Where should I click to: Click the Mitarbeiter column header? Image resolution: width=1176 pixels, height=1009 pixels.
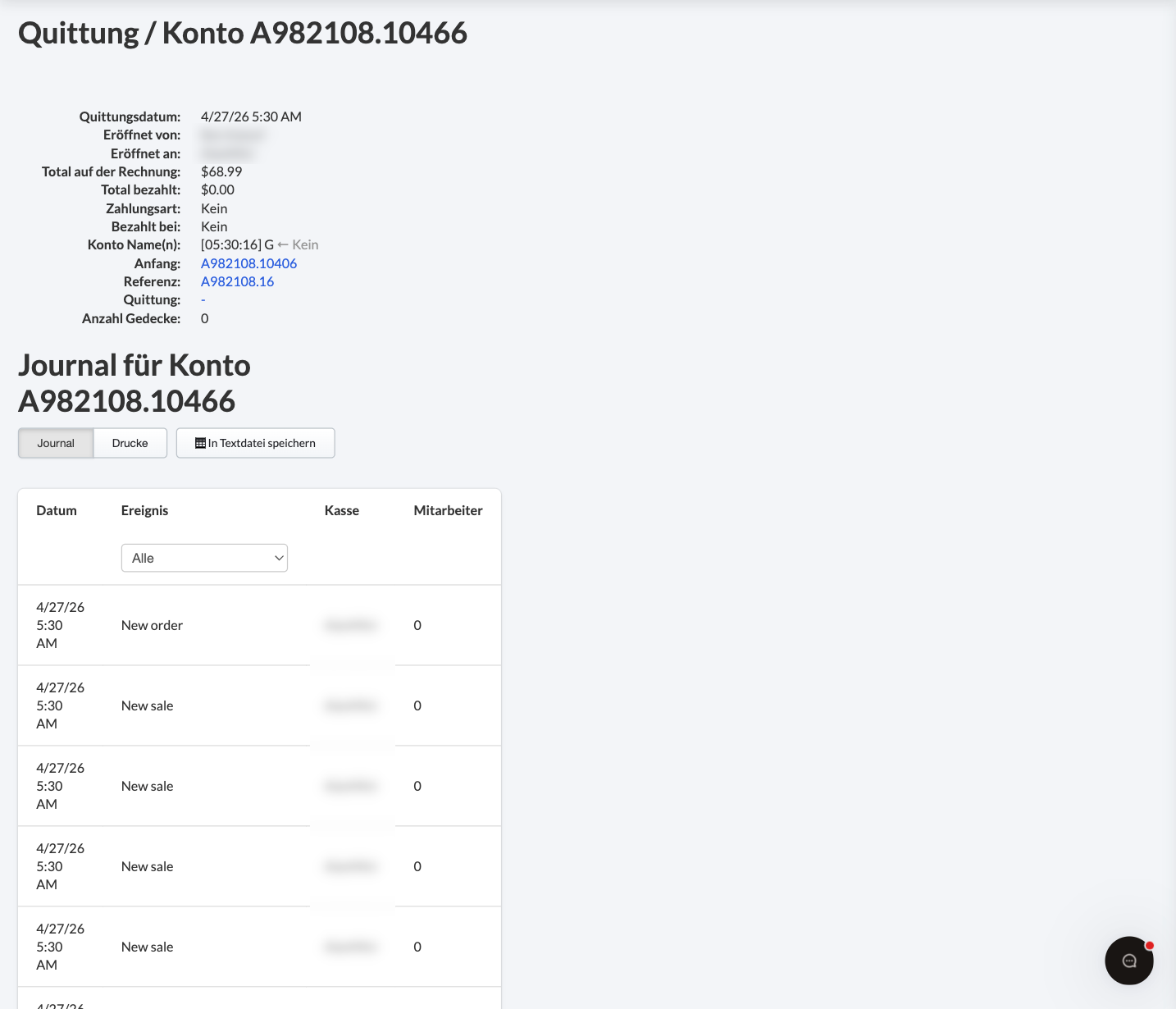[x=448, y=510]
